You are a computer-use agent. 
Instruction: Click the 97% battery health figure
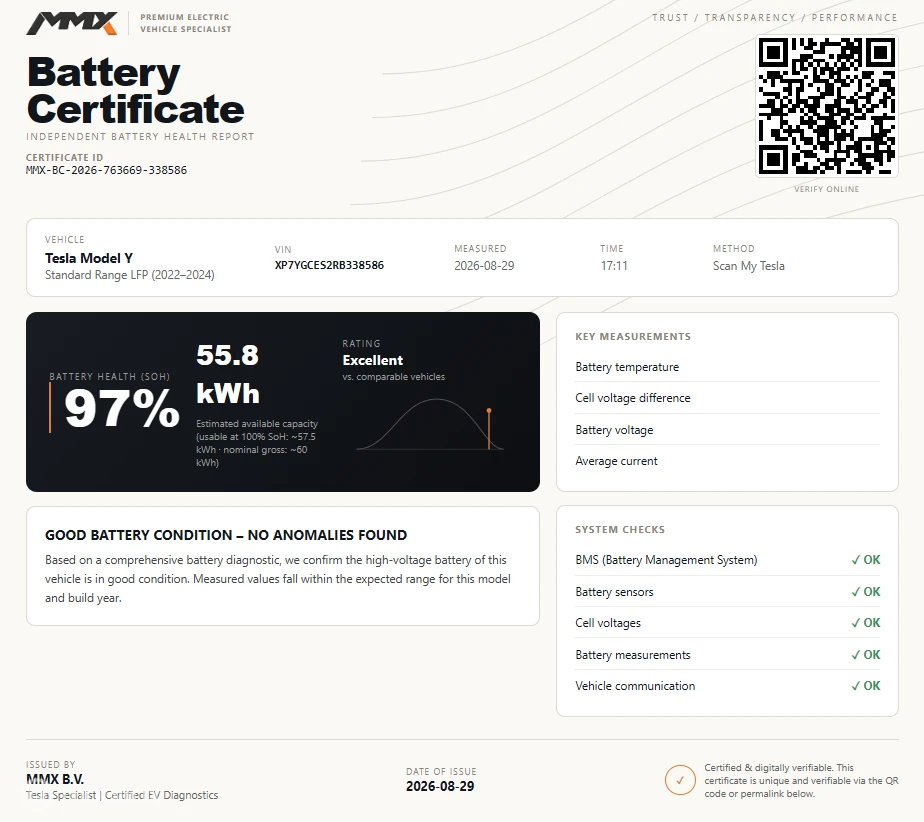coord(122,408)
